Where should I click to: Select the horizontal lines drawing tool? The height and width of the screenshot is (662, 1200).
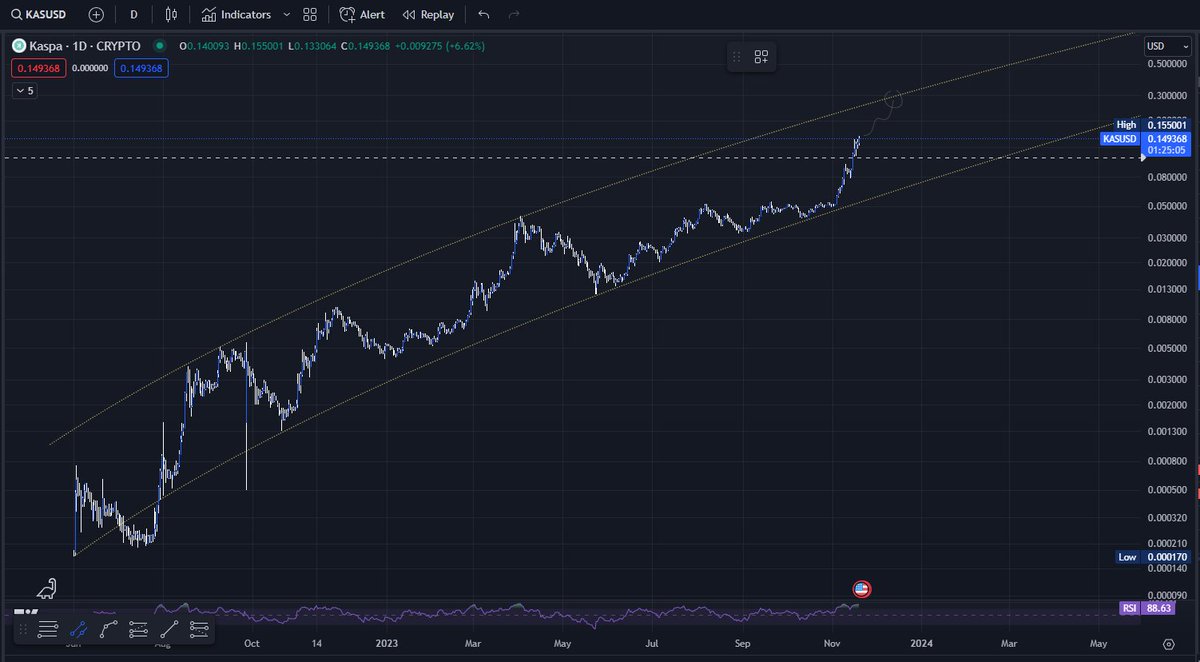pyautogui.click(x=46, y=629)
